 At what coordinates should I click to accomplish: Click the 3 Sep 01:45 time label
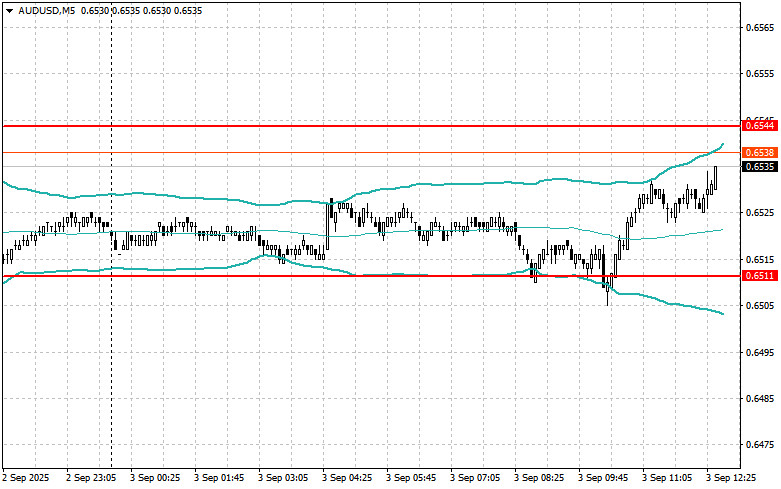(219, 478)
